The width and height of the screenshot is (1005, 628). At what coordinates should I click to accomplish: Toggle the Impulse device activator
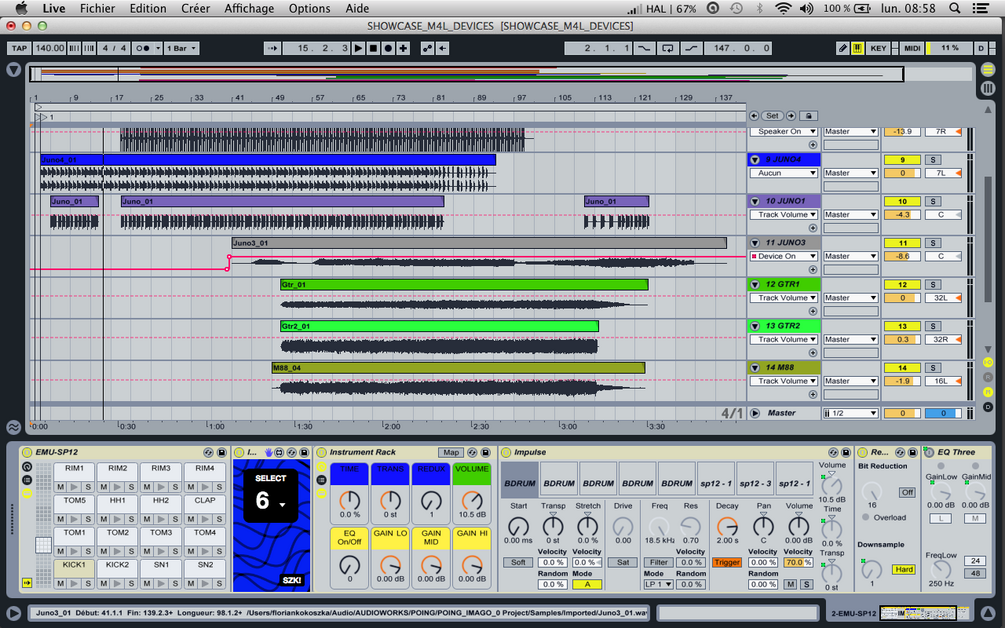tap(506, 452)
